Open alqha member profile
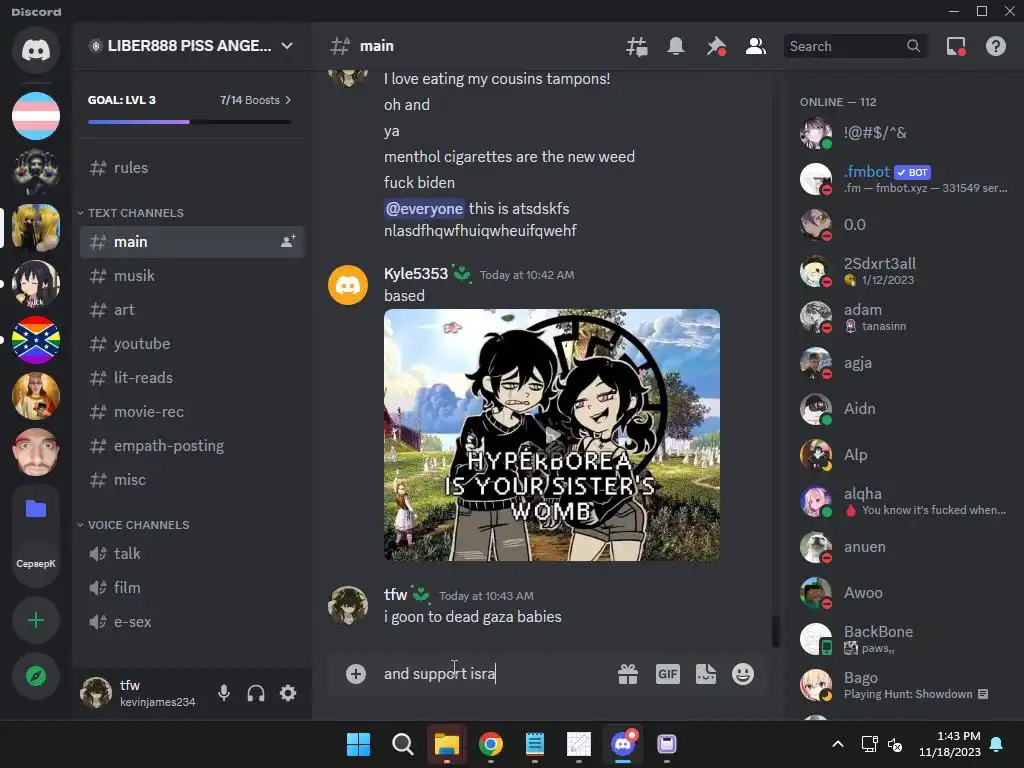1024x768 pixels. (904, 501)
